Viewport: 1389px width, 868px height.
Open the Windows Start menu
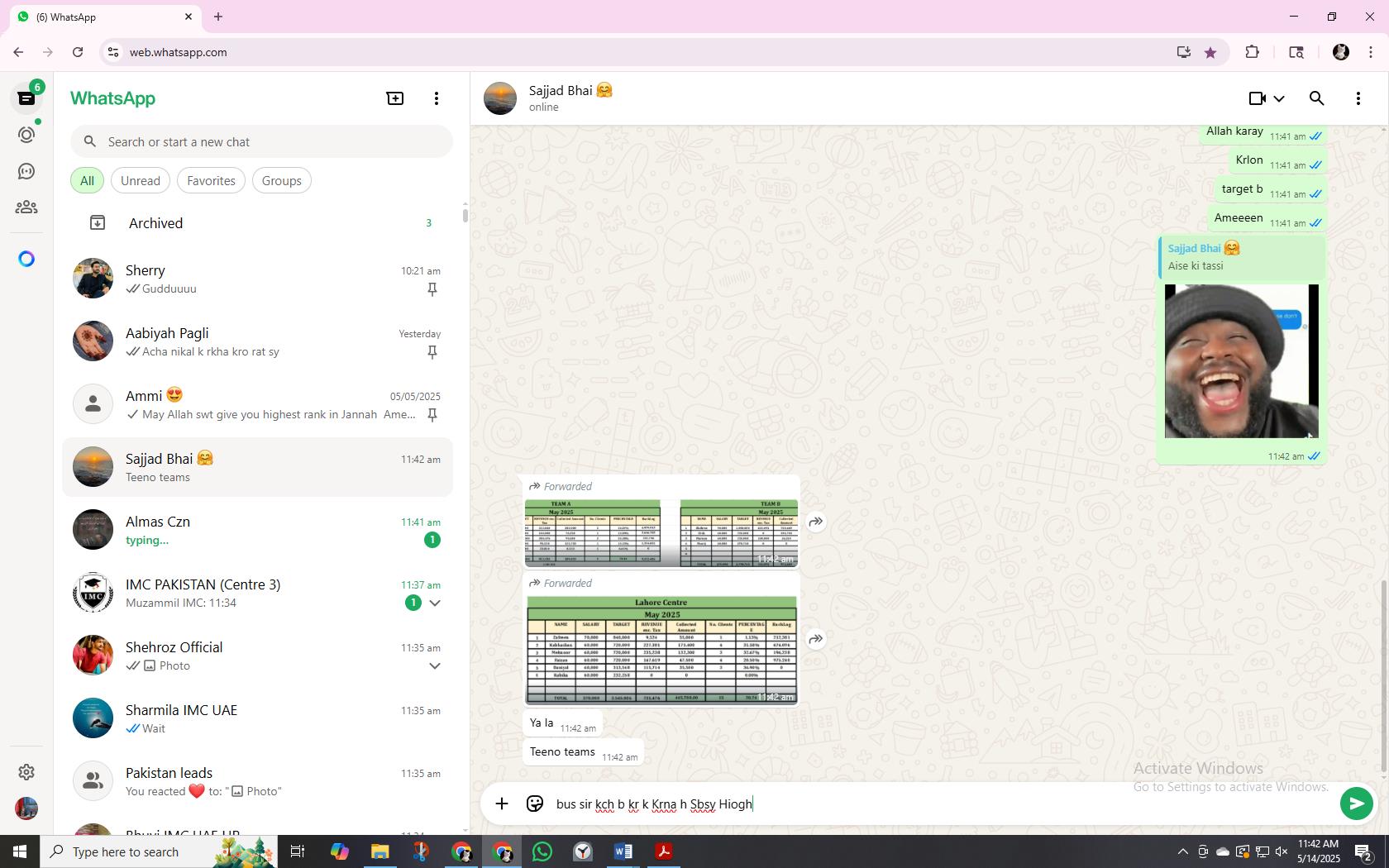[20, 851]
